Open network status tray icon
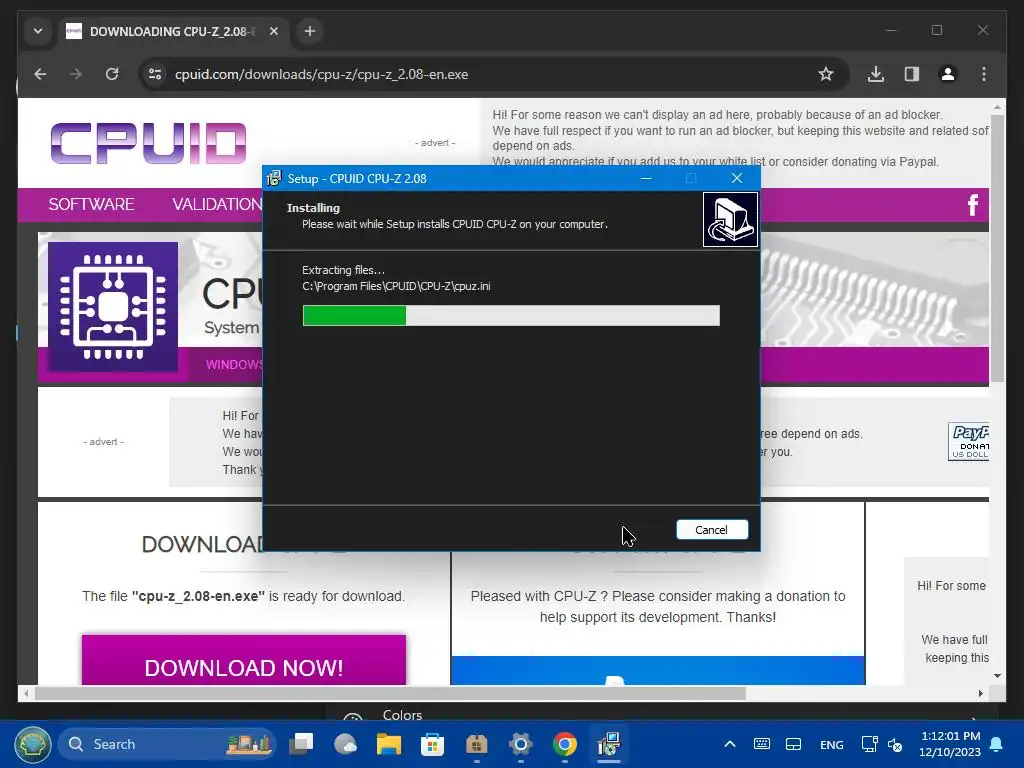The width and height of the screenshot is (1024, 768). click(869, 744)
